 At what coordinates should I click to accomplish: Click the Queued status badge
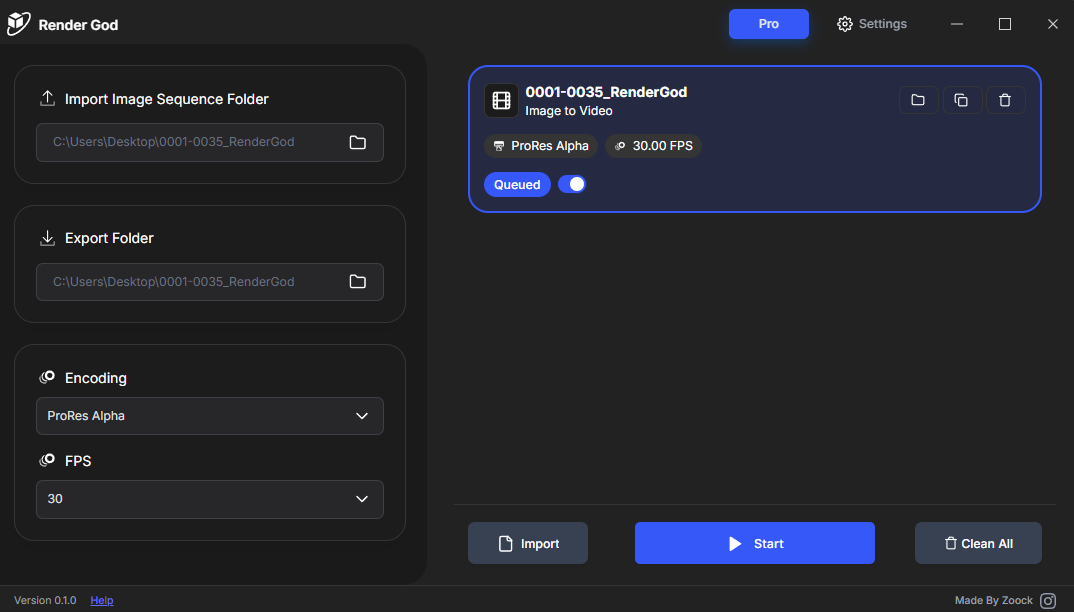[517, 184]
